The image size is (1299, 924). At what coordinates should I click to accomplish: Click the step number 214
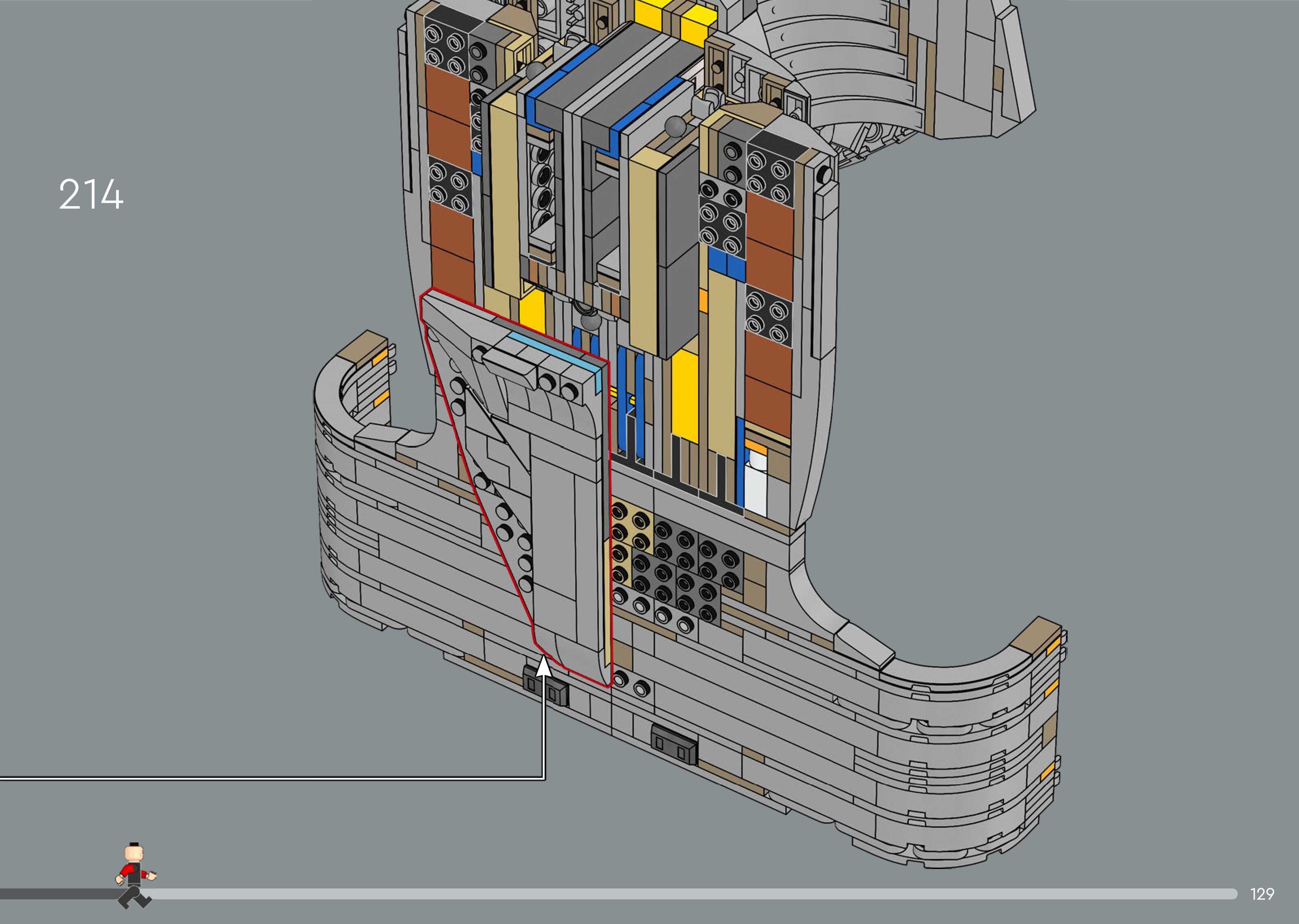point(91,195)
